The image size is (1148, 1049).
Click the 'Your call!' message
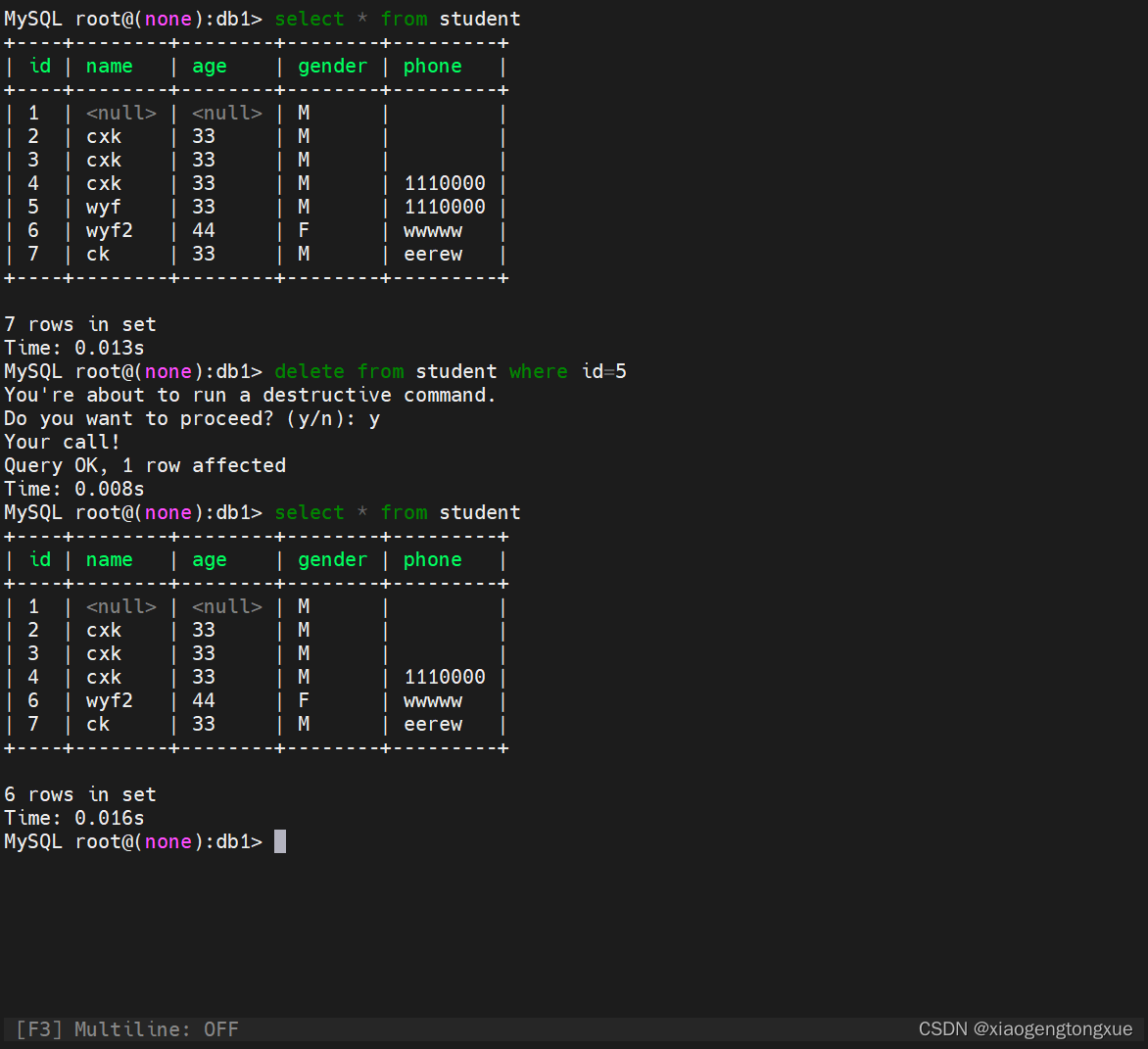(x=63, y=442)
